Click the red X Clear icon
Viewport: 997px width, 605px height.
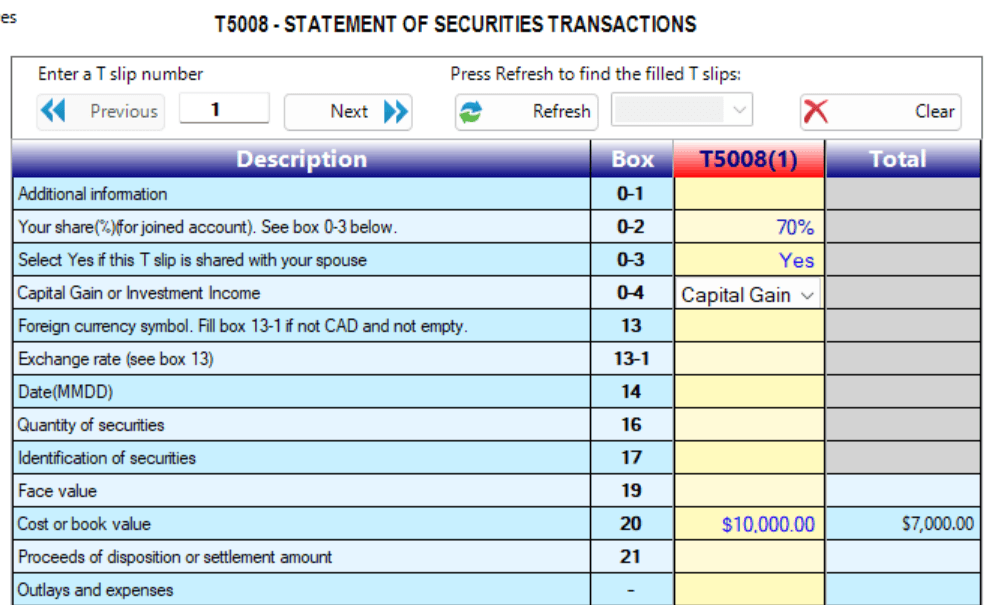(816, 112)
